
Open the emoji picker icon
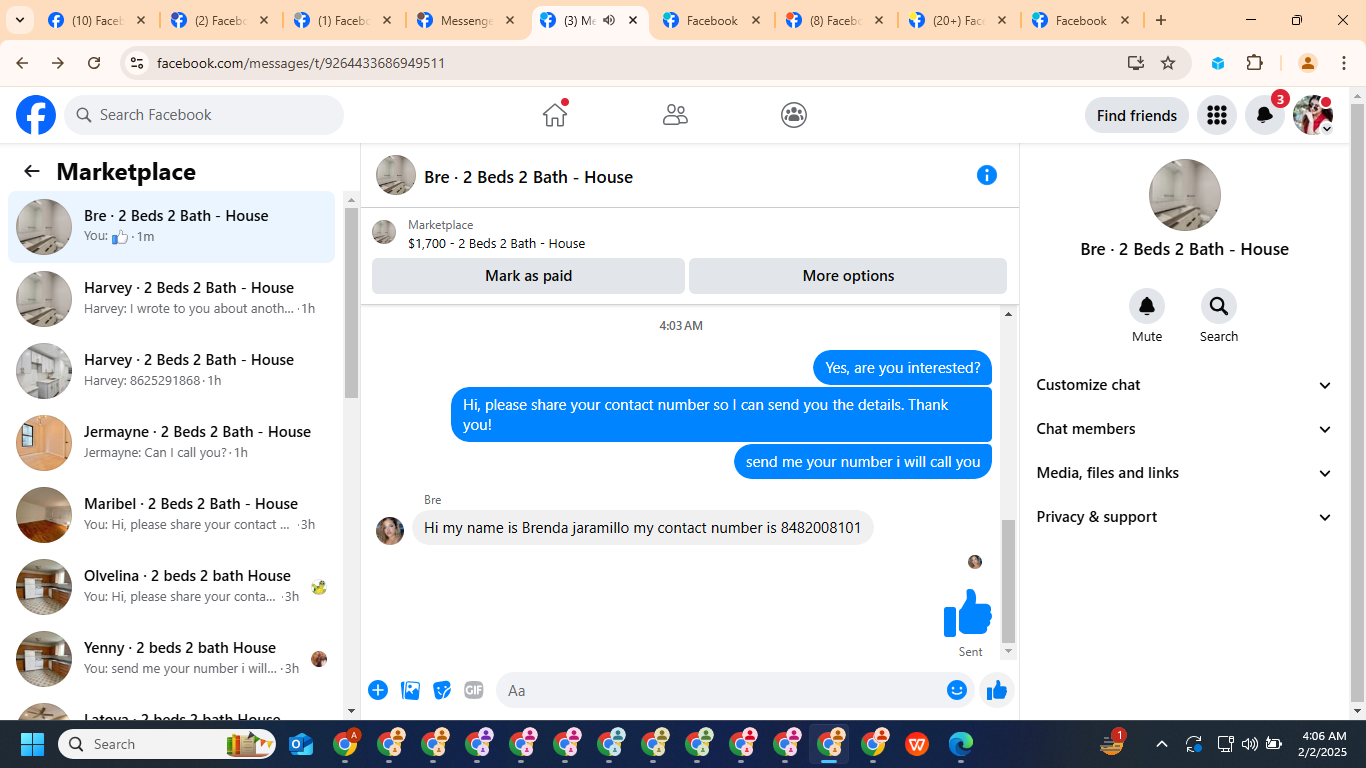pos(957,690)
